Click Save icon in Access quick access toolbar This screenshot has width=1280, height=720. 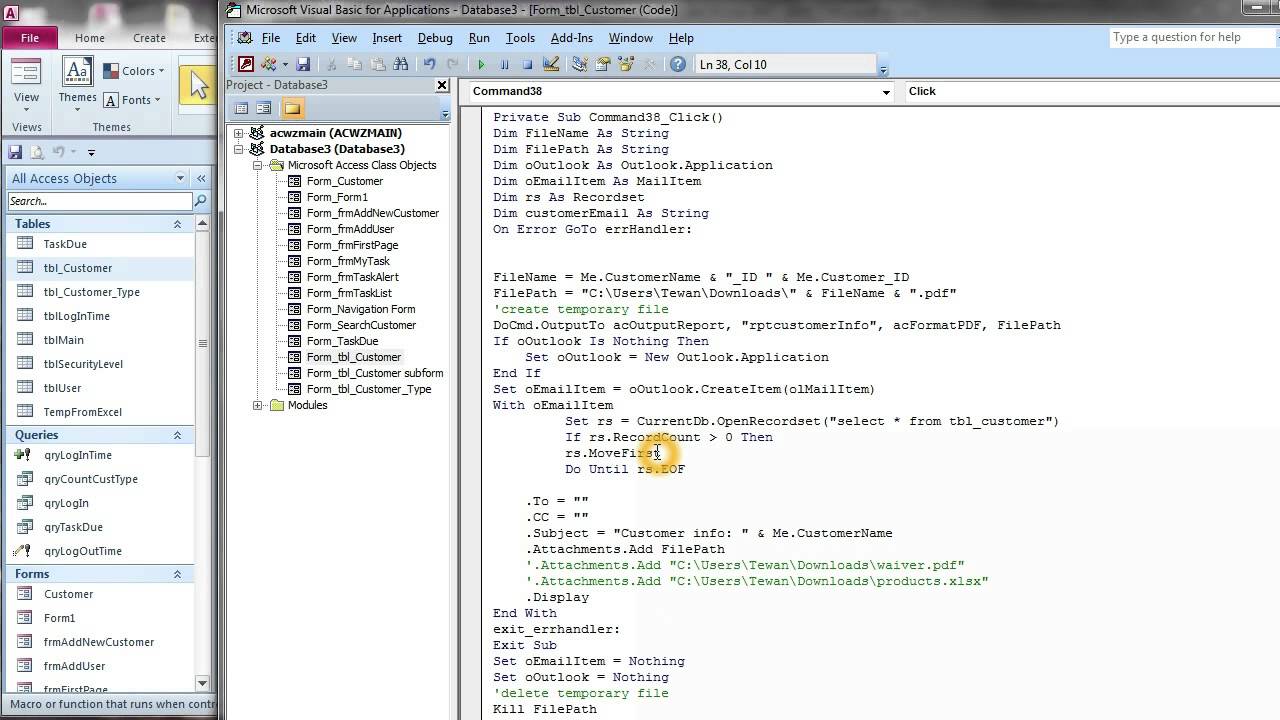click(x=15, y=152)
